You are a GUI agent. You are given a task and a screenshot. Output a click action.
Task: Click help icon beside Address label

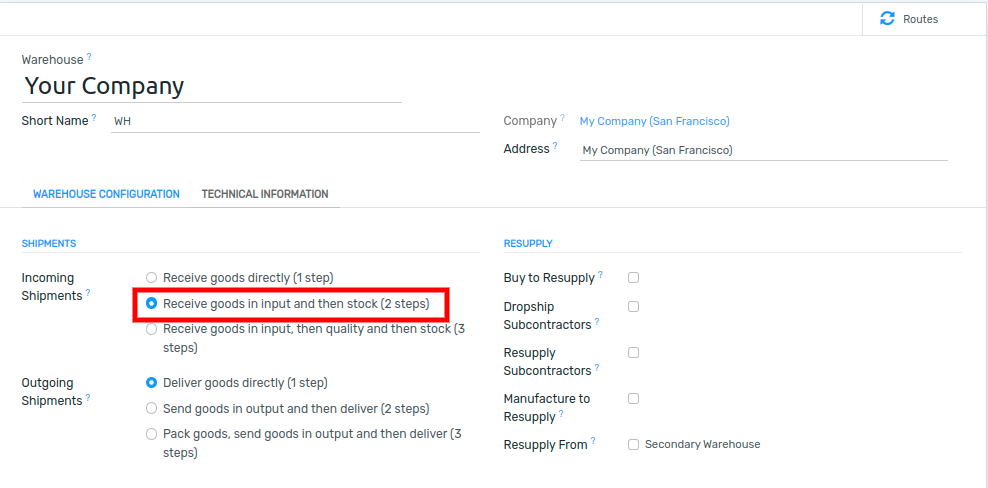tap(555, 146)
